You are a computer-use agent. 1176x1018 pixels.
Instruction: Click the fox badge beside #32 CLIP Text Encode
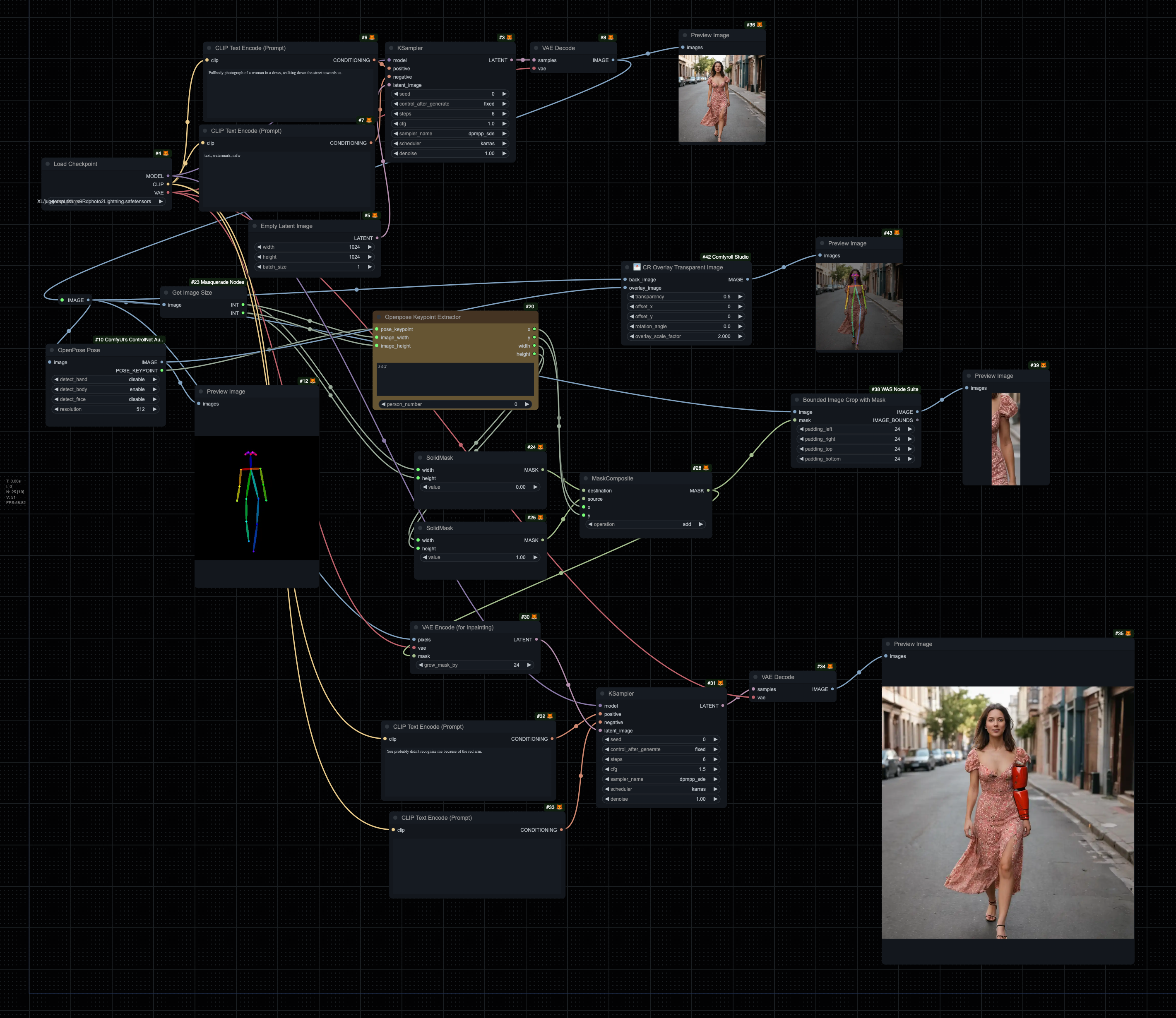[x=550, y=716]
